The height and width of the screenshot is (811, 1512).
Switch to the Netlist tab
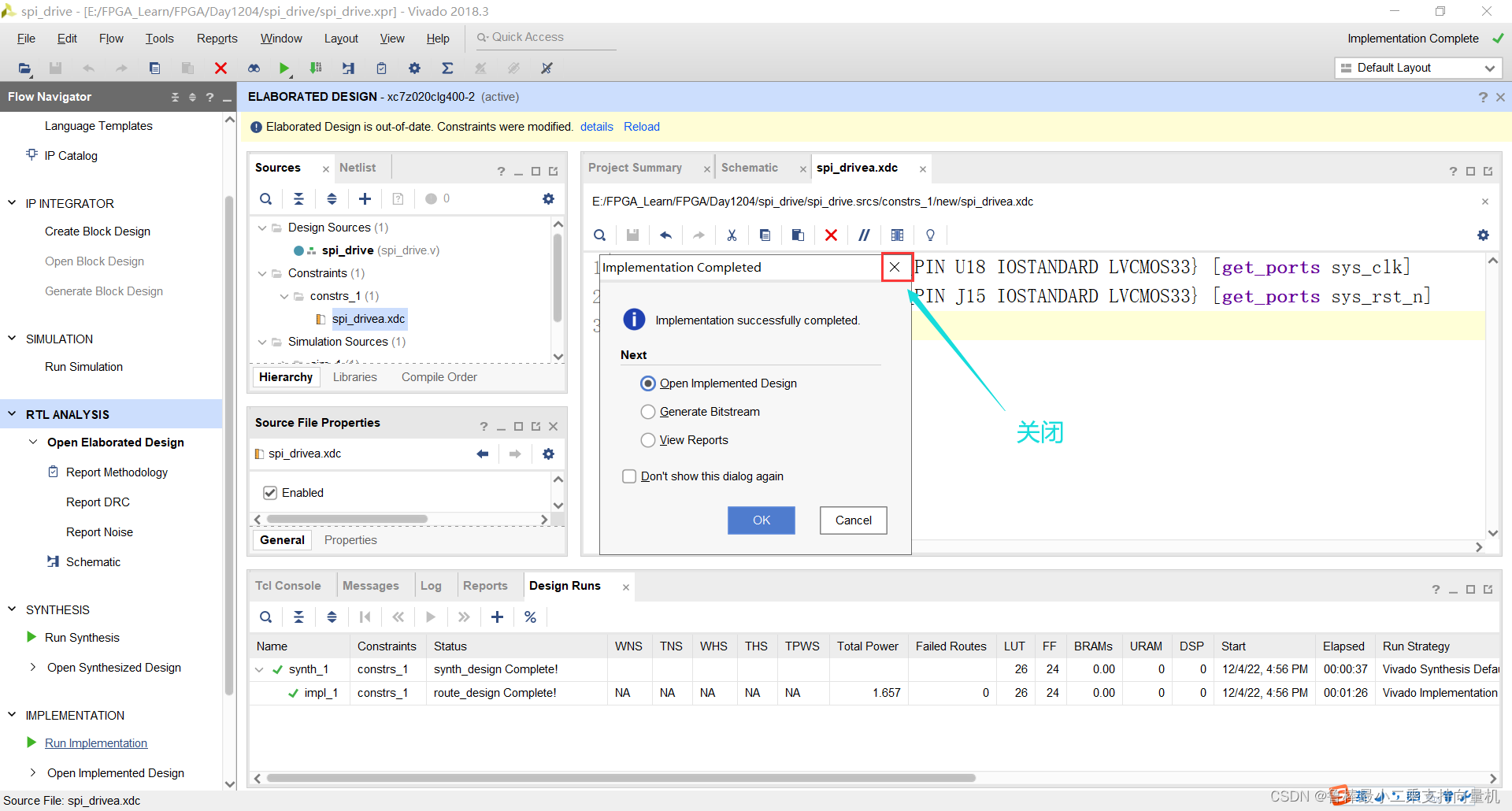(x=358, y=168)
